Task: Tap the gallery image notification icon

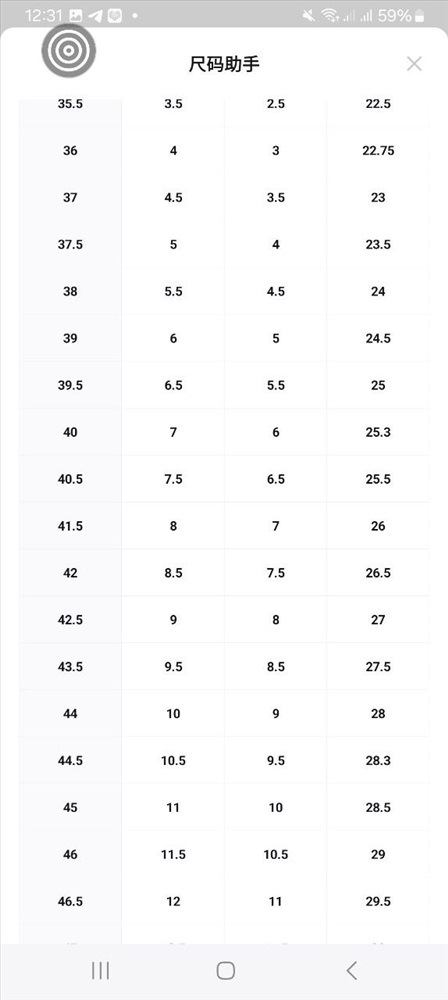Action: click(75, 16)
